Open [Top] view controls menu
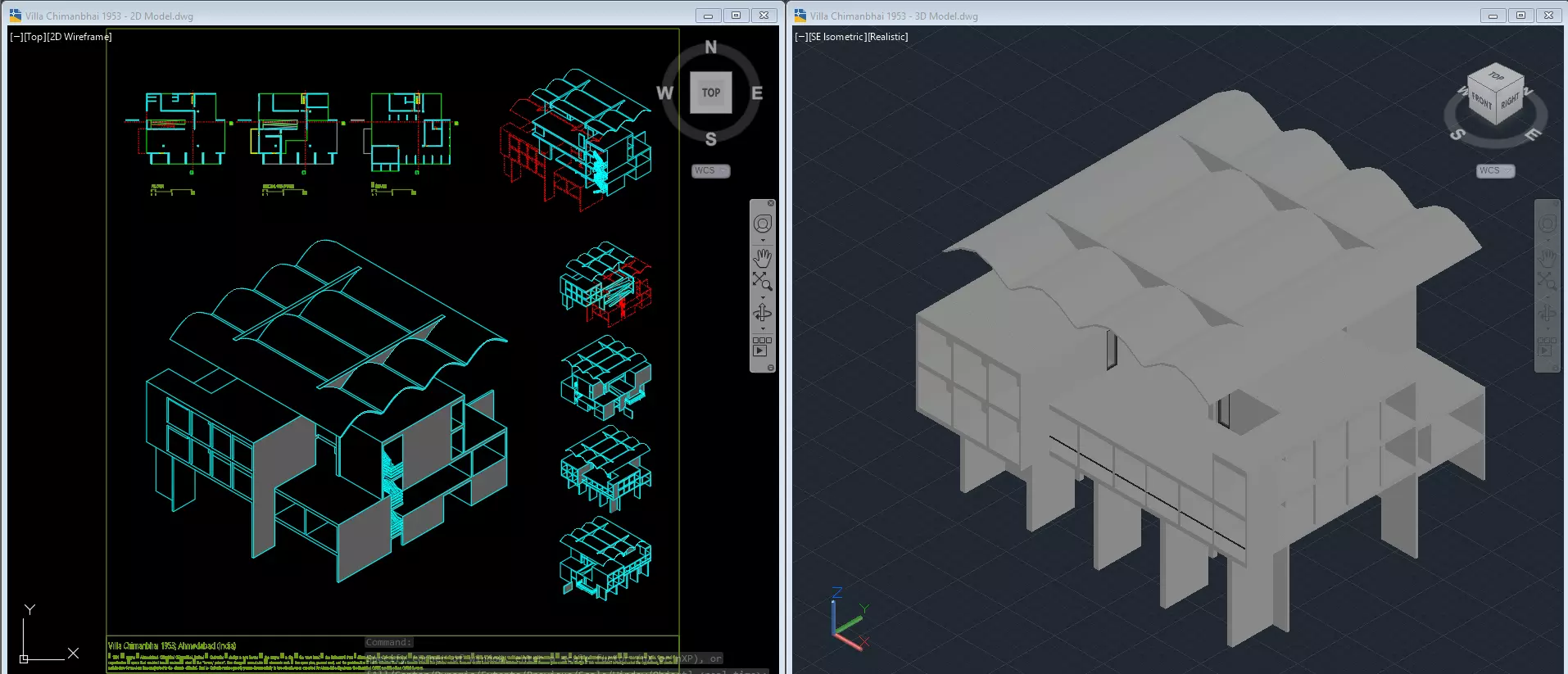1568x674 pixels. 35,37
